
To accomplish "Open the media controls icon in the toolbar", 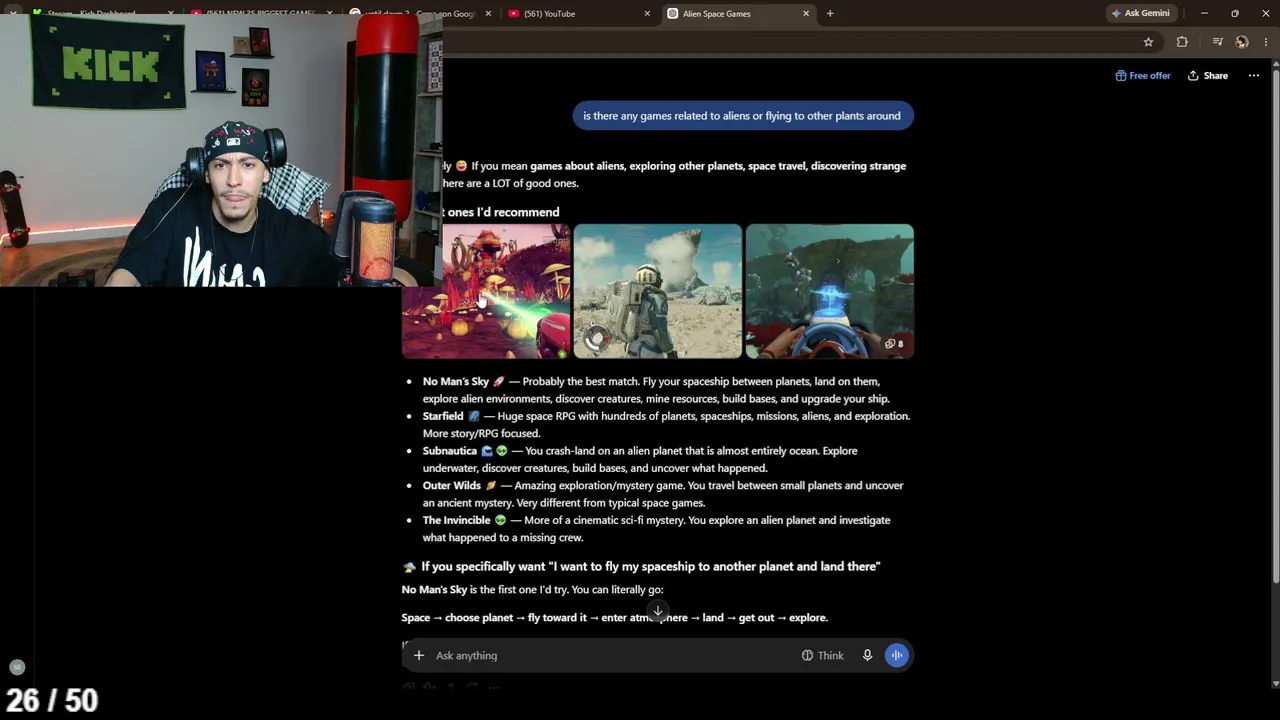I will click(x=1217, y=42).
